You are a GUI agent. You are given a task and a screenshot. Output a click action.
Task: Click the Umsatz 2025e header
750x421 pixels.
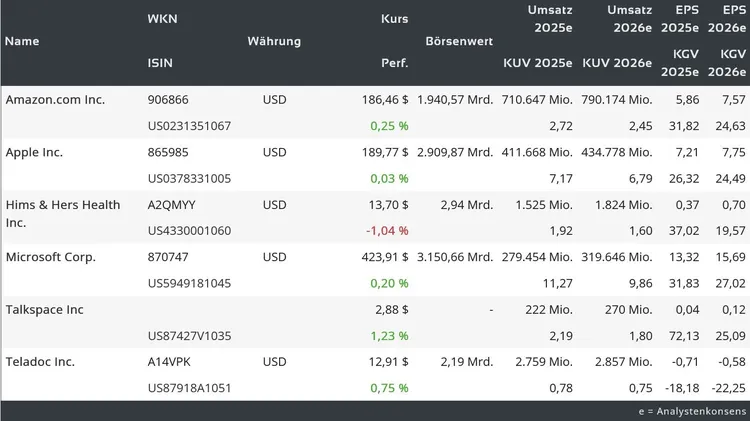click(550, 19)
